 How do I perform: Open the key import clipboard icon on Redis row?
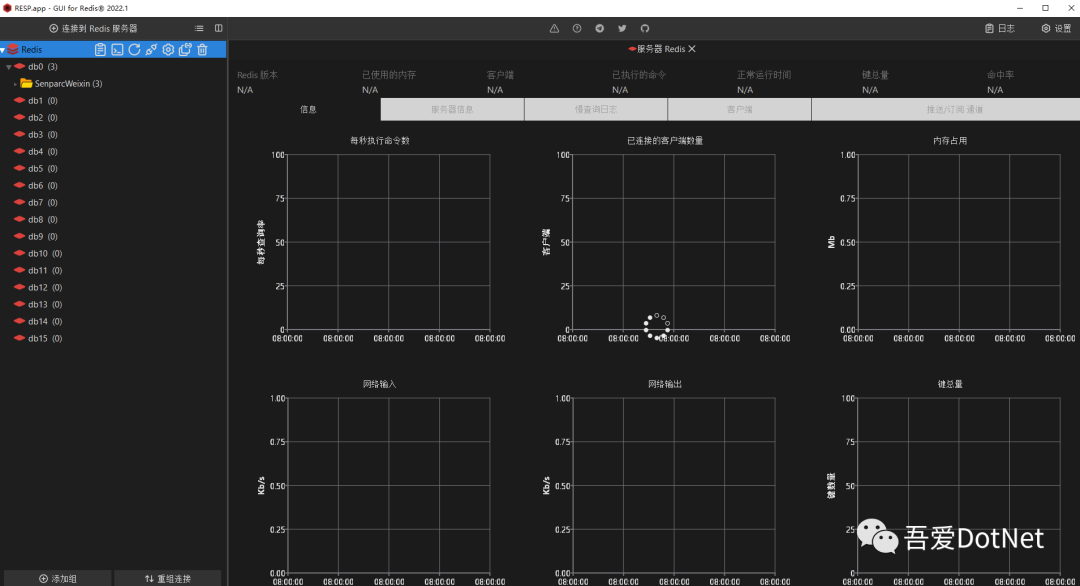(101, 50)
